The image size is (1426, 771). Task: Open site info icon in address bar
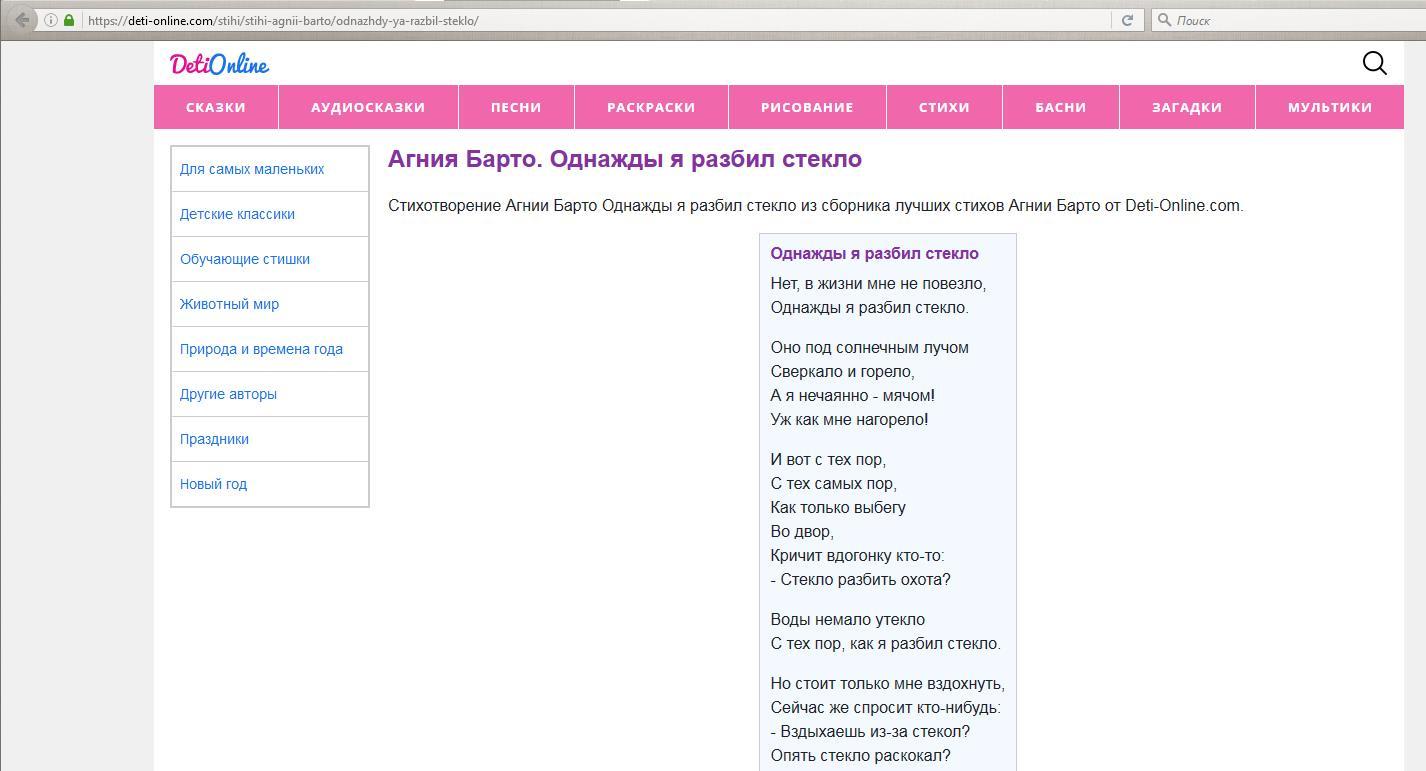[x=50, y=20]
